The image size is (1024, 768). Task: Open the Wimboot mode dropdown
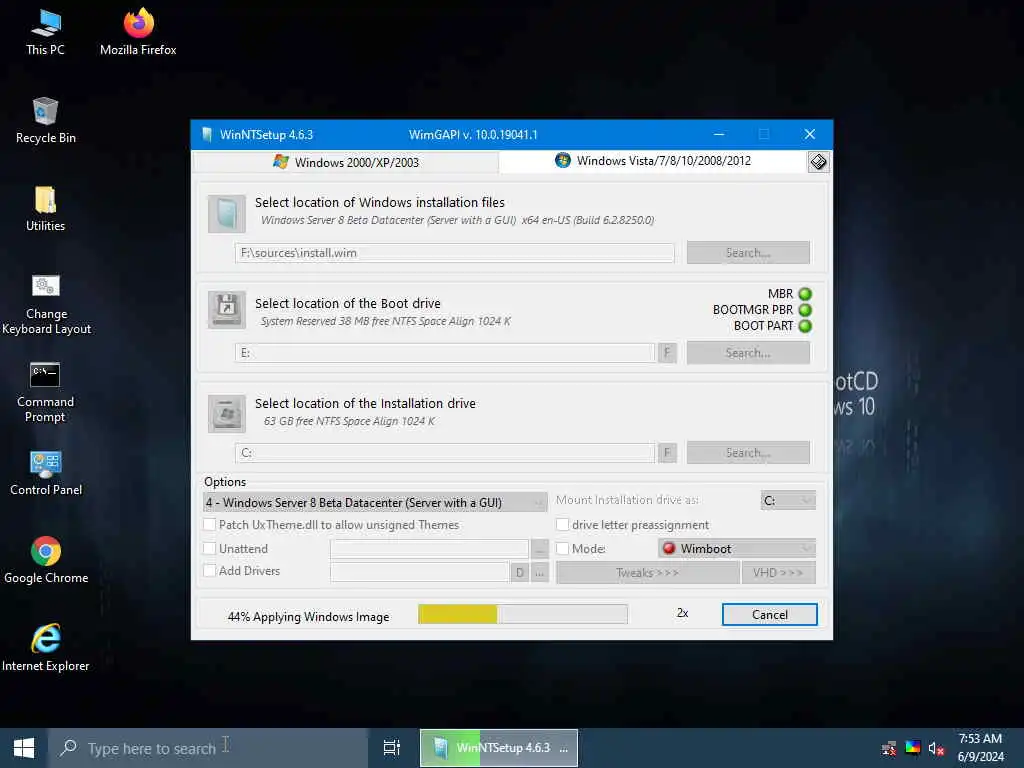coord(737,549)
